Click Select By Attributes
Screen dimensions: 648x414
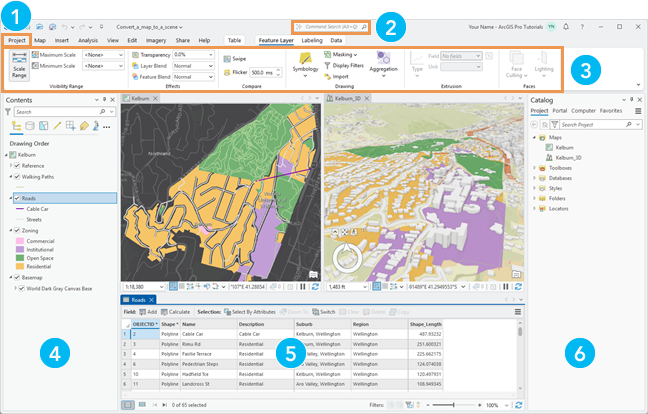(250, 312)
